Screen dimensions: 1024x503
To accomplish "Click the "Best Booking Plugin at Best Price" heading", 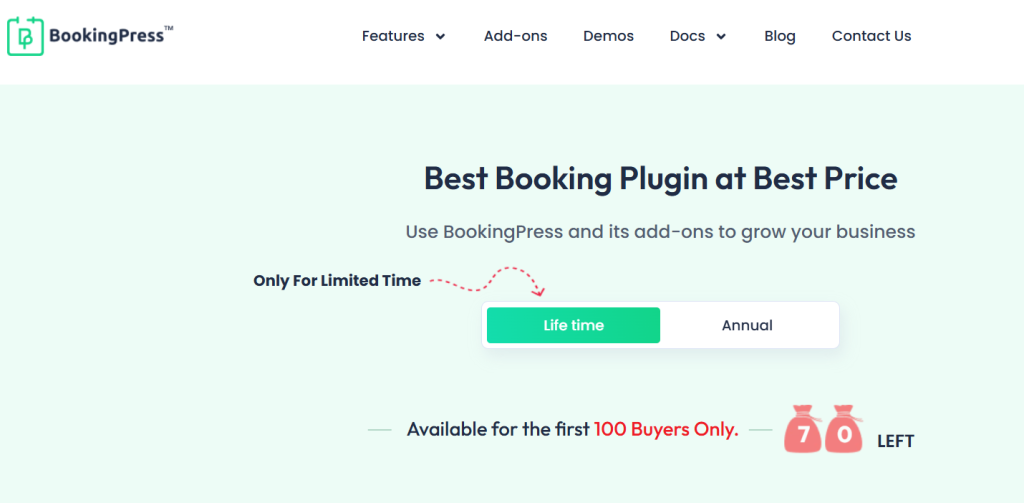I will [660, 178].
